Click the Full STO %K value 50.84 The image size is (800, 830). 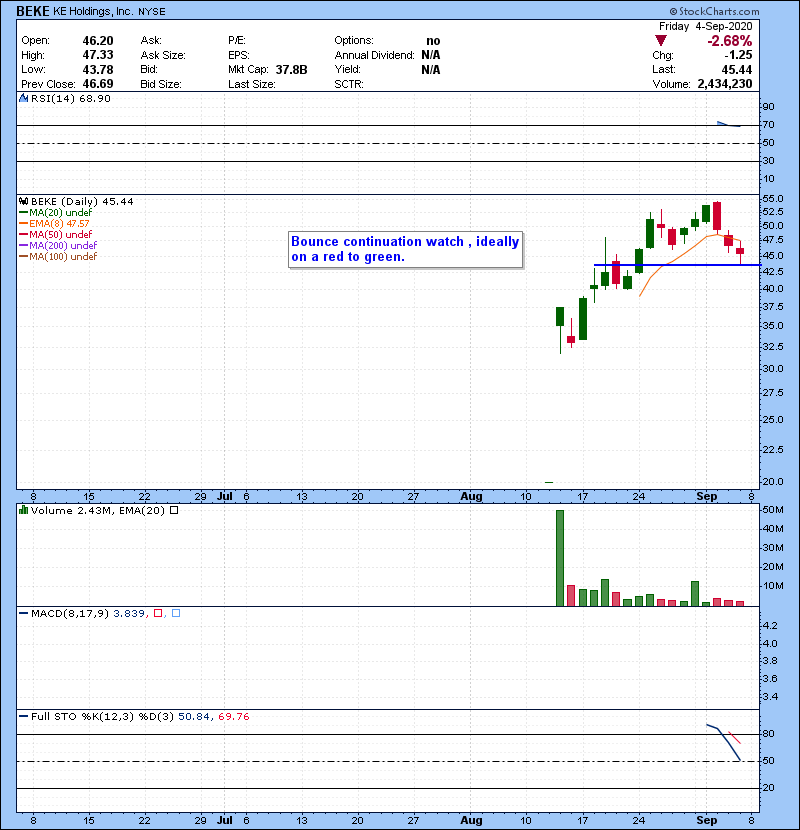click(x=194, y=716)
